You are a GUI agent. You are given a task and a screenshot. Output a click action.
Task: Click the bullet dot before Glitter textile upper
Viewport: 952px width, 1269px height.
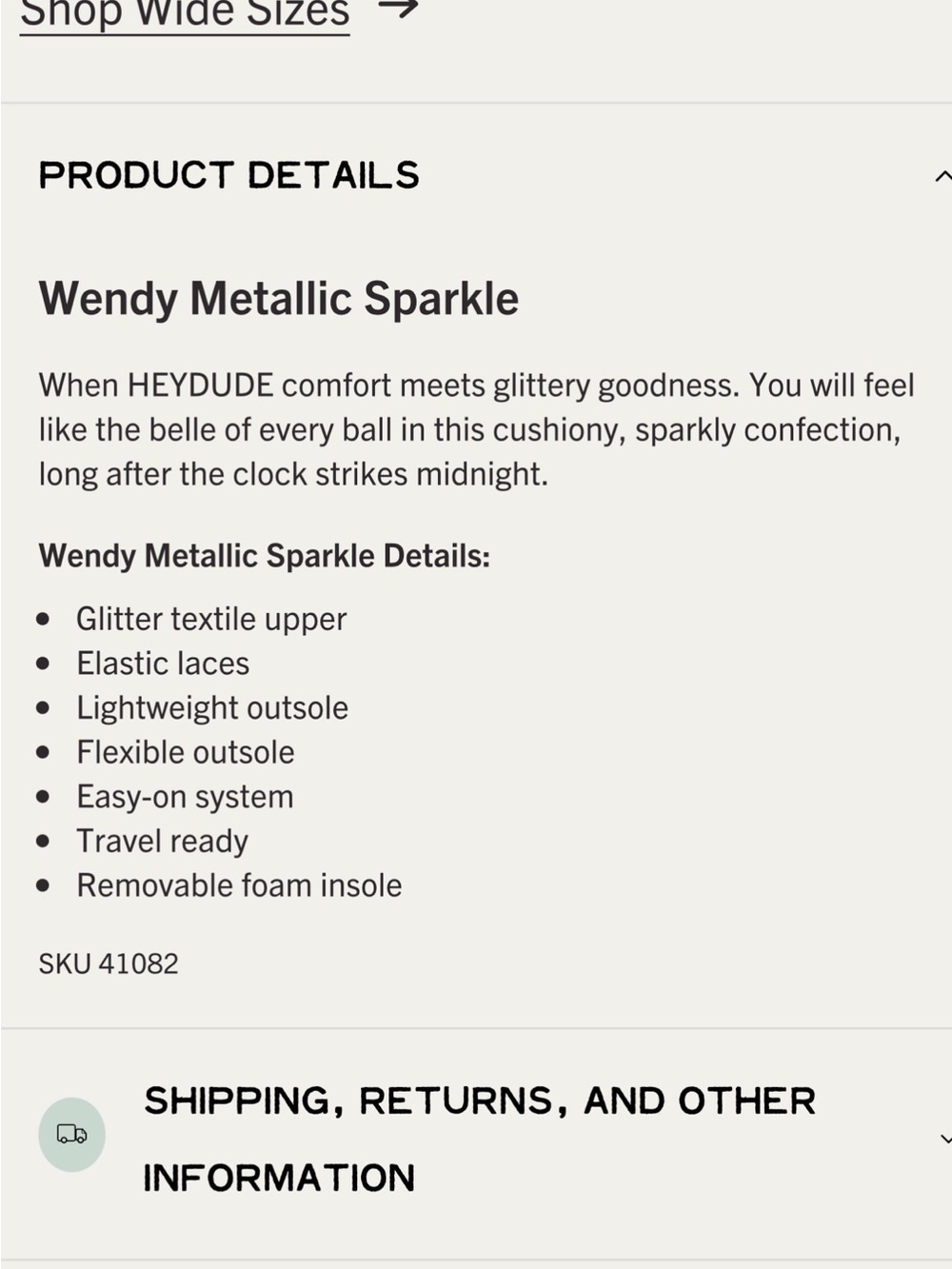[43, 619]
